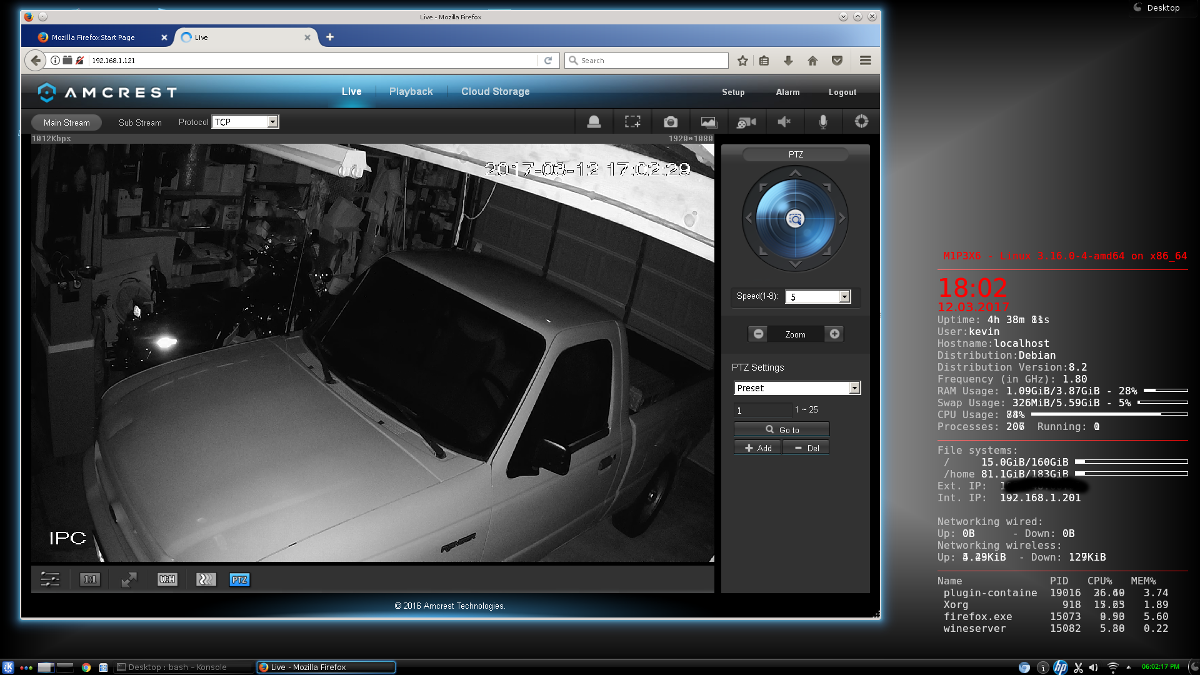Tilt camera down with PTZ down arrow
Image resolution: width=1200 pixels, height=675 pixels.
coord(795,264)
